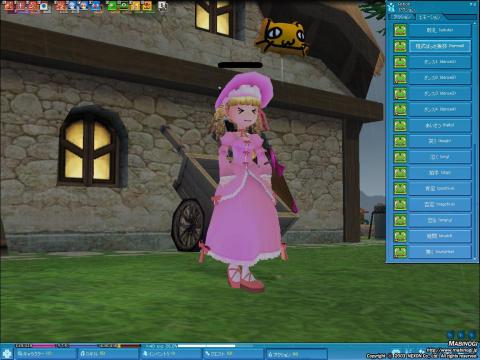This screenshot has height=360, width=480.
Task: Click the rightmost gray icon in the top row
Action: click(162, 6)
